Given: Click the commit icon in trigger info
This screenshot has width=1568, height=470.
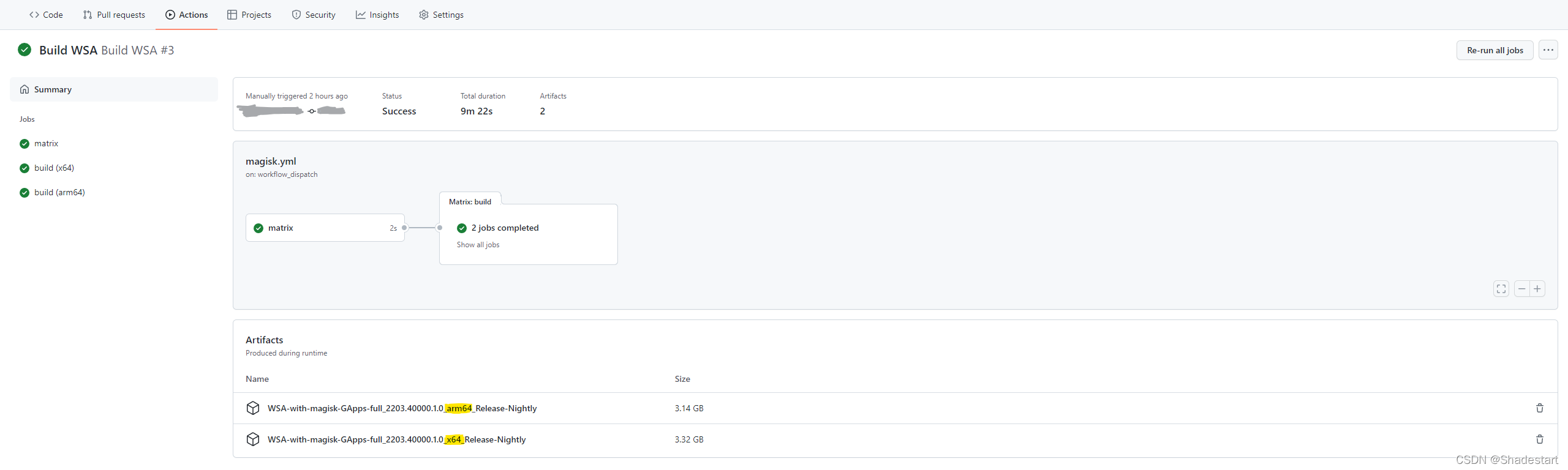Looking at the screenshot, I should pyautogui.click(x=312, y=111).
